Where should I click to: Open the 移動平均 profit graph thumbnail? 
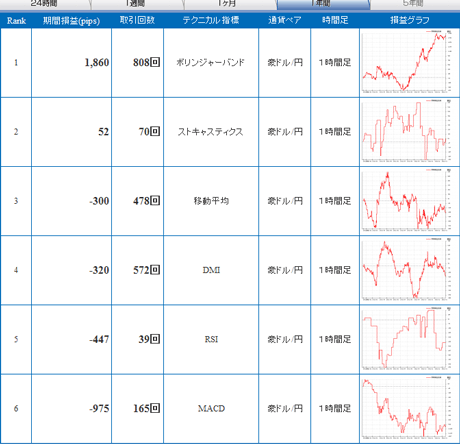[x=407, y=201]
